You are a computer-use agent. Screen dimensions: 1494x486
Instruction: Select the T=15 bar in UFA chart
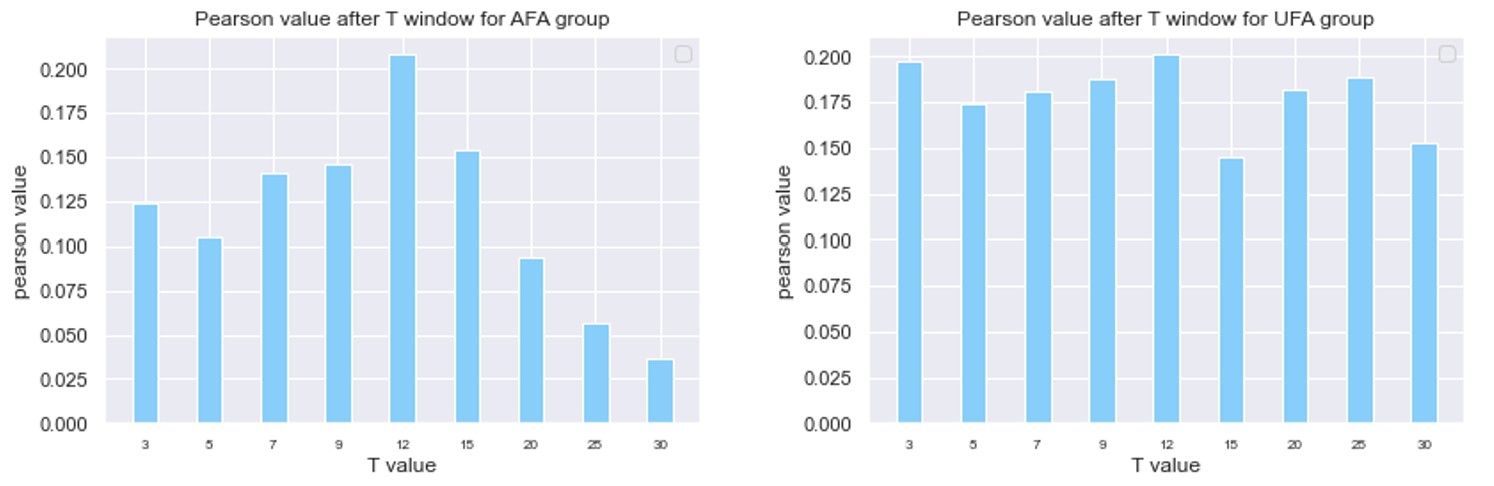(1231, 291)
